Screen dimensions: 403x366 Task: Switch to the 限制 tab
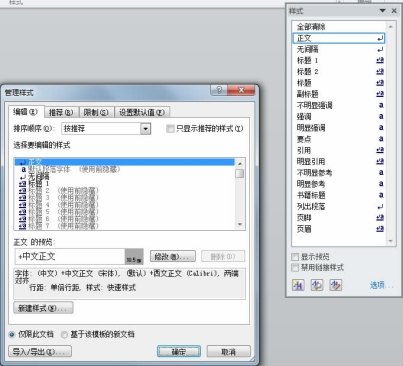coord(96,112)
